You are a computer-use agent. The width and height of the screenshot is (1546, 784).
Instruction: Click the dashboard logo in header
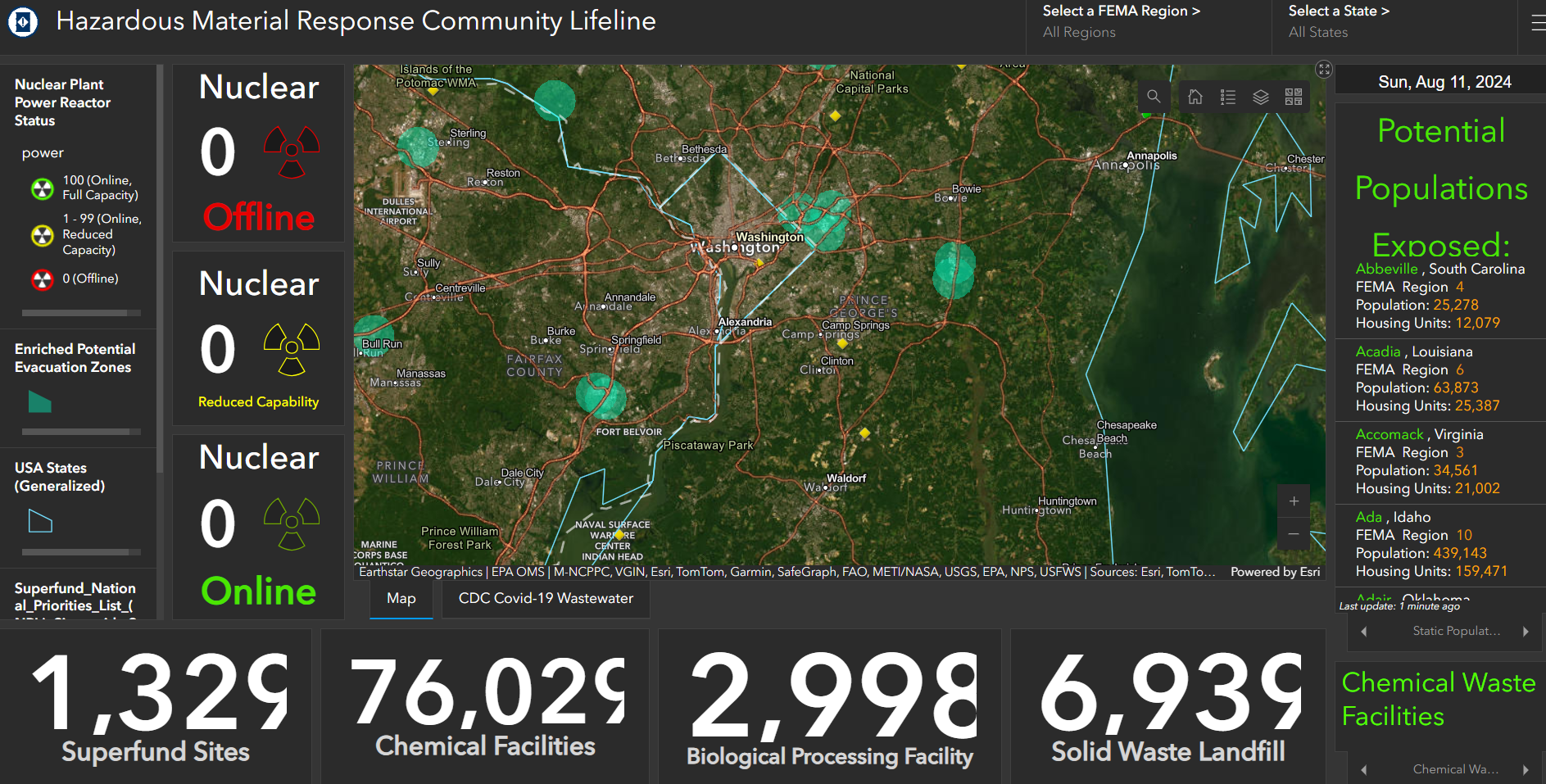point(23,22)
